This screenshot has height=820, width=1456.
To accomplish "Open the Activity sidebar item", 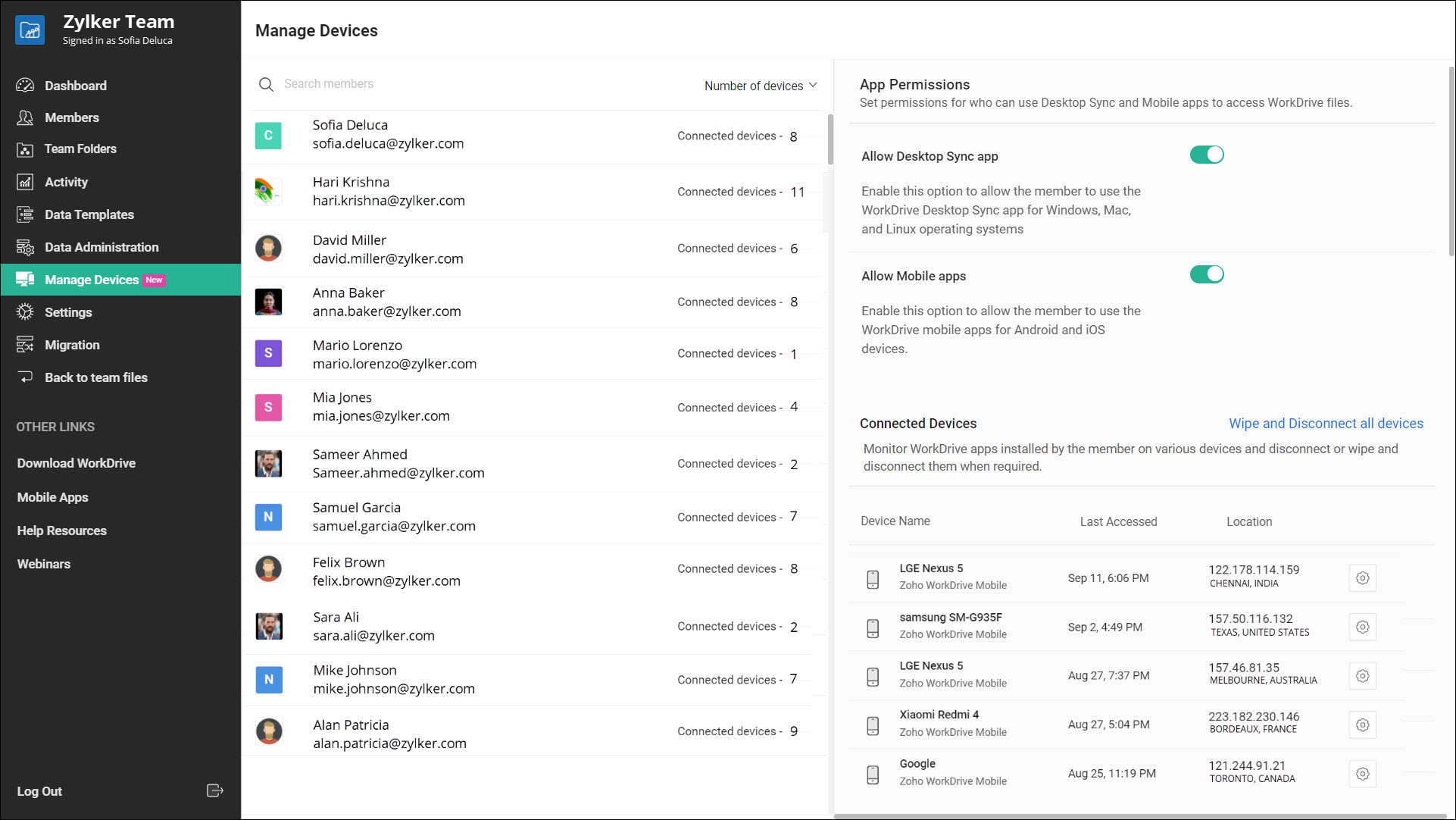I will tap(66, 182).
